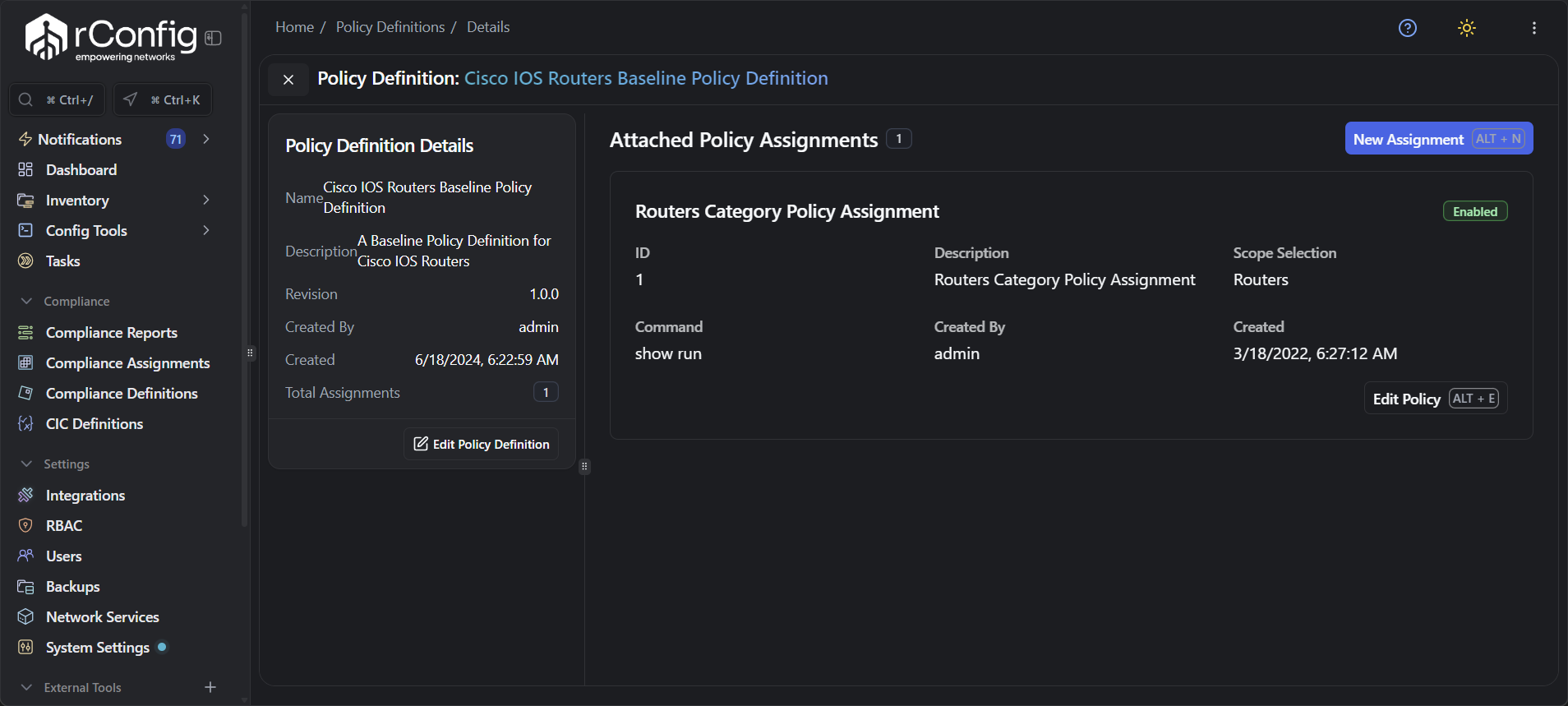The image size is (1568, 706).
Task: Click the Enabled status badge
Action: 1475,211
